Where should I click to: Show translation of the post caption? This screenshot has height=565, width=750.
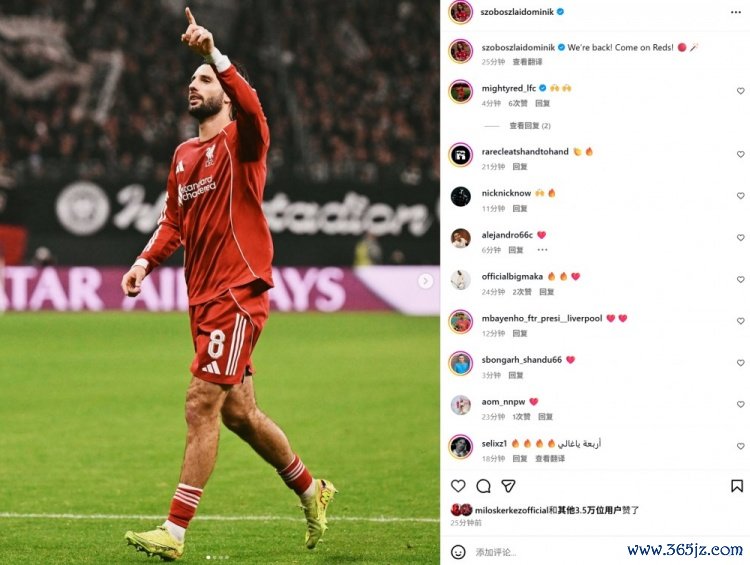coord(527,62)
